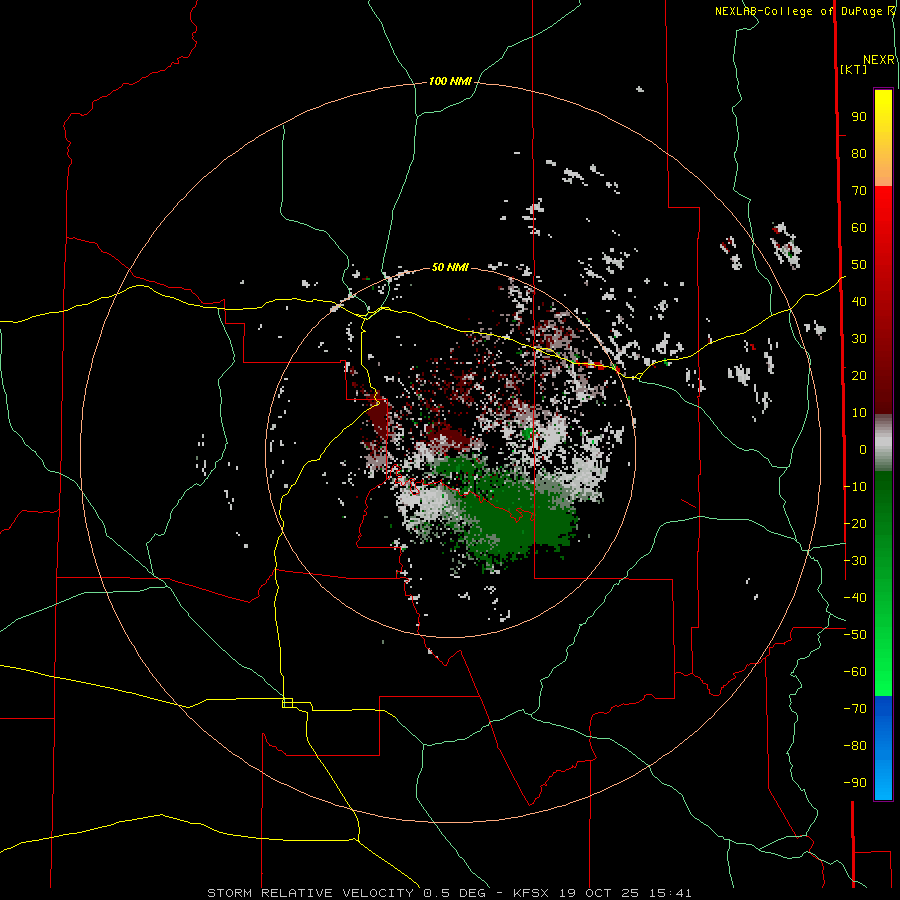
Task: Click the 70 value on velocity scale
Action: coord(859,191)
